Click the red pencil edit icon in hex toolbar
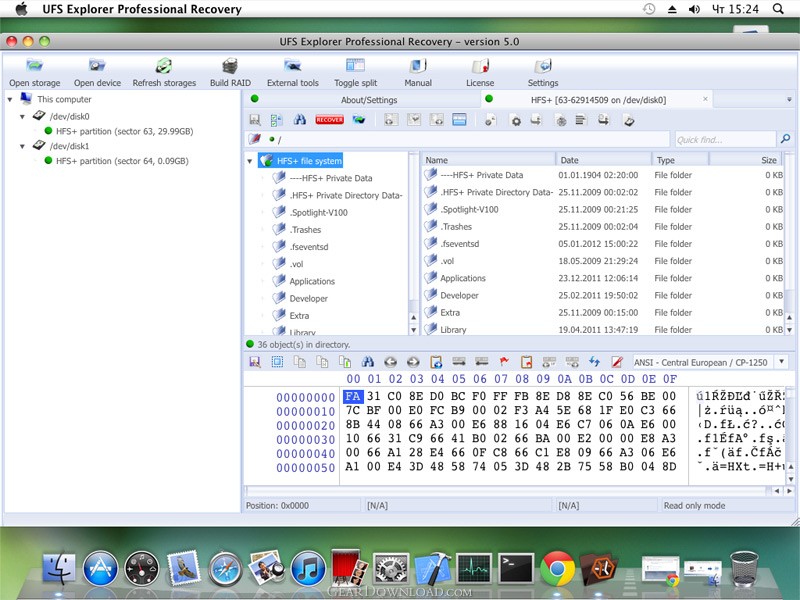800x600 pixels. click(x=617, y=362)
